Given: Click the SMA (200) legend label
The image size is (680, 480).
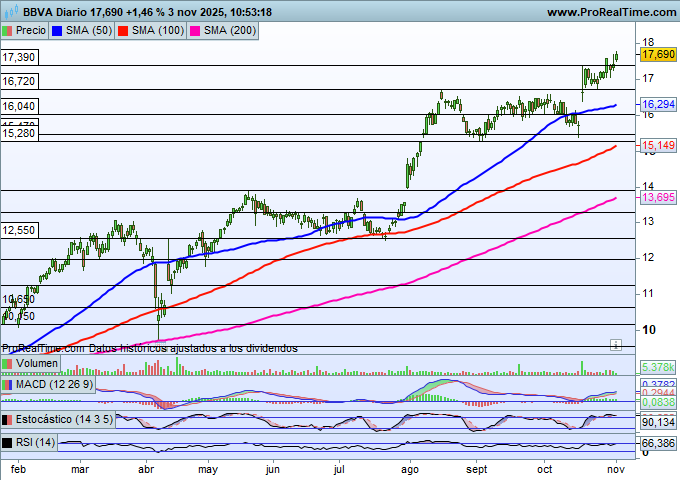Looking at the screenshot, I should click(229, 31).
